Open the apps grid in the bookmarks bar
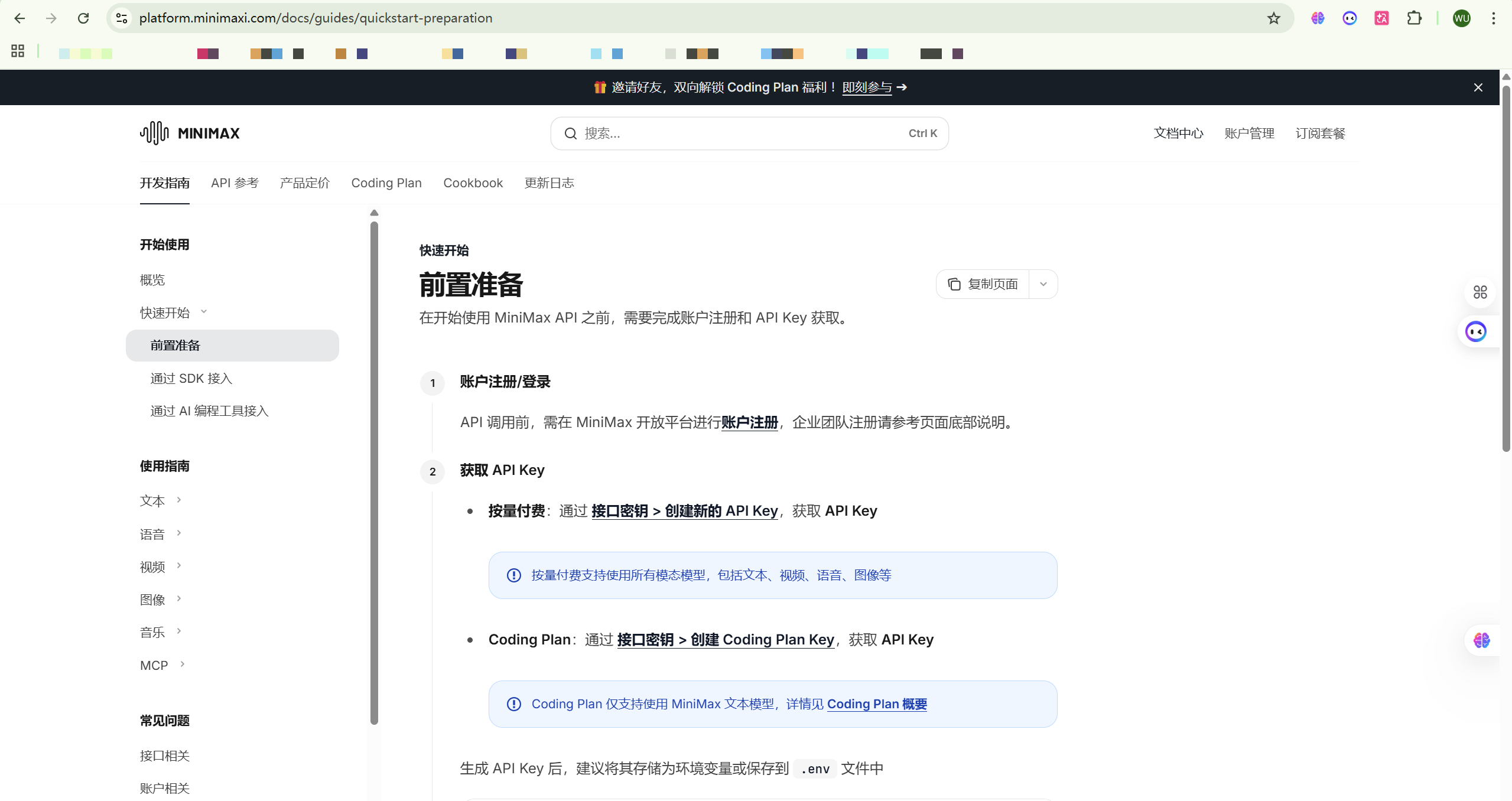 coord(18,51)
